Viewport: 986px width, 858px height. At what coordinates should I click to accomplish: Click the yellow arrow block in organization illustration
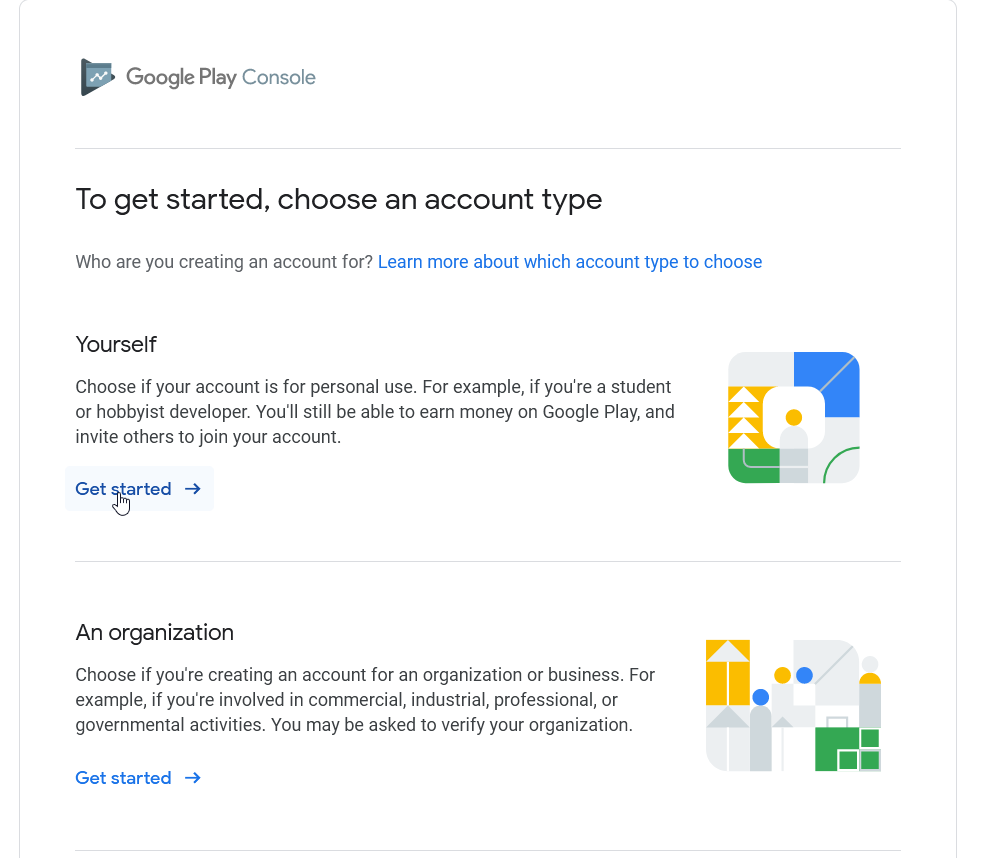[727, 672]
